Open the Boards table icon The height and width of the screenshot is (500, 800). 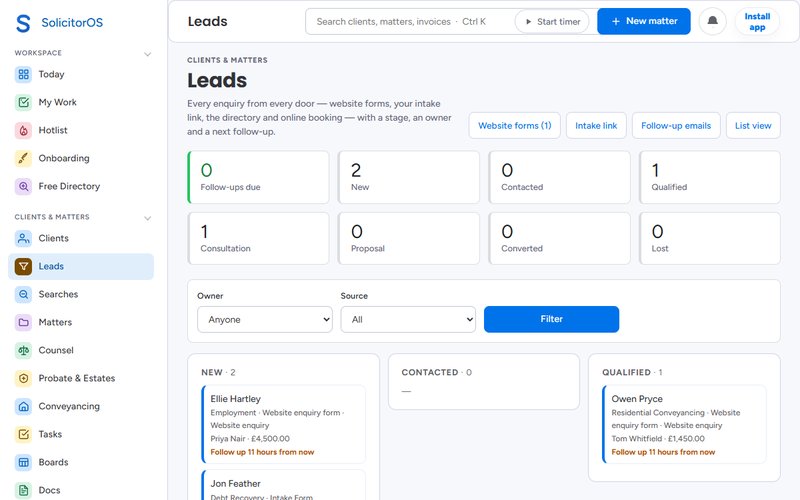pos(23,463)
